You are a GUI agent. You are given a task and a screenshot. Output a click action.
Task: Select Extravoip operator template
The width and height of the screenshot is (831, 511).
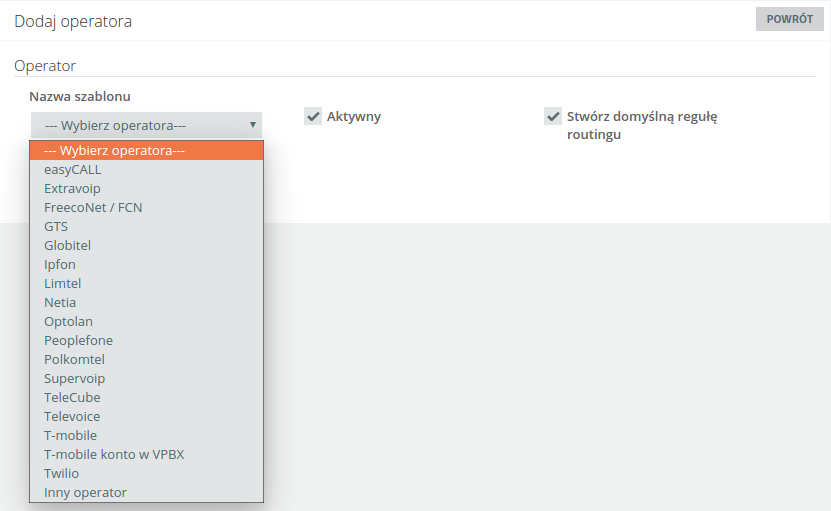(146, 189)
